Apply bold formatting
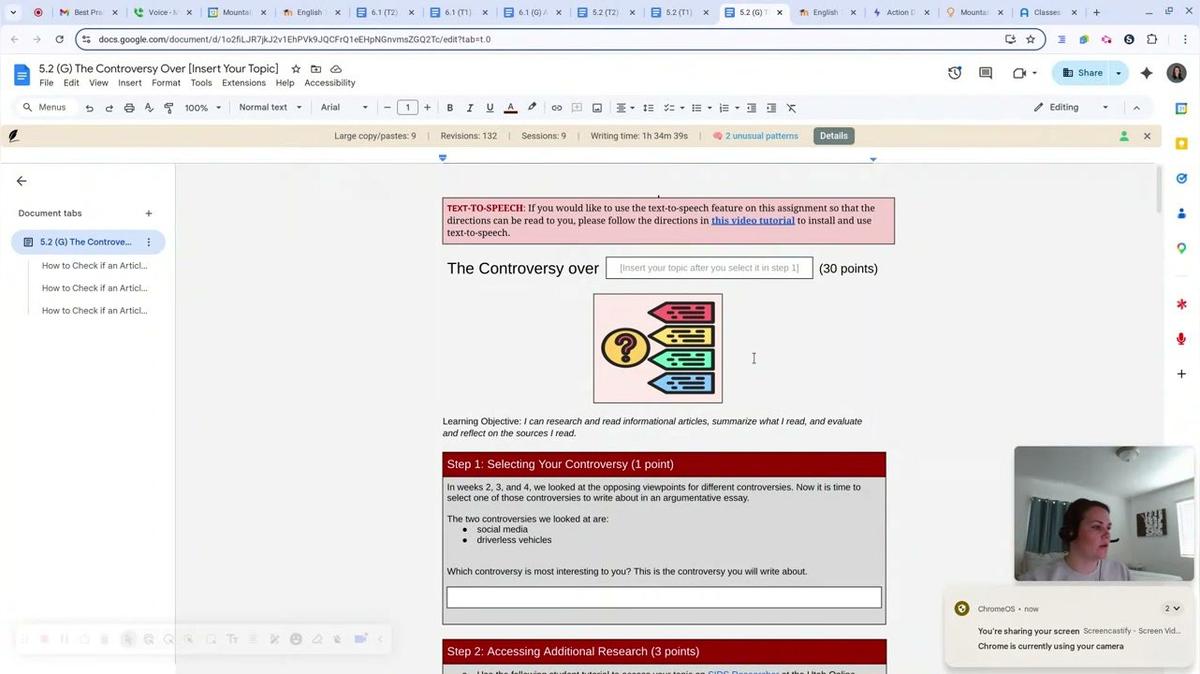Viewport: 1200px width, 674px height. [x=450, y=107]
